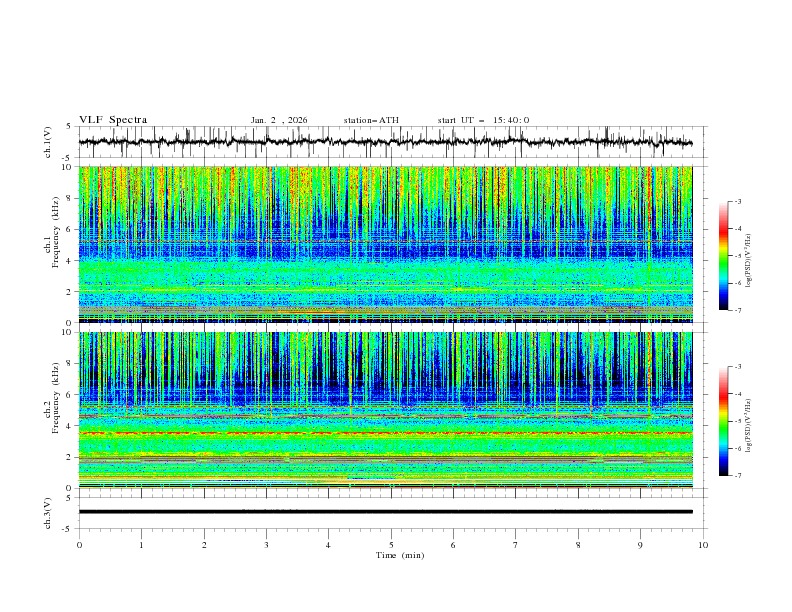Screen dimensions: 792x612
Task: Click the ch.2 'Frequency (kHz)' axis label
Action: pos(56,398)
